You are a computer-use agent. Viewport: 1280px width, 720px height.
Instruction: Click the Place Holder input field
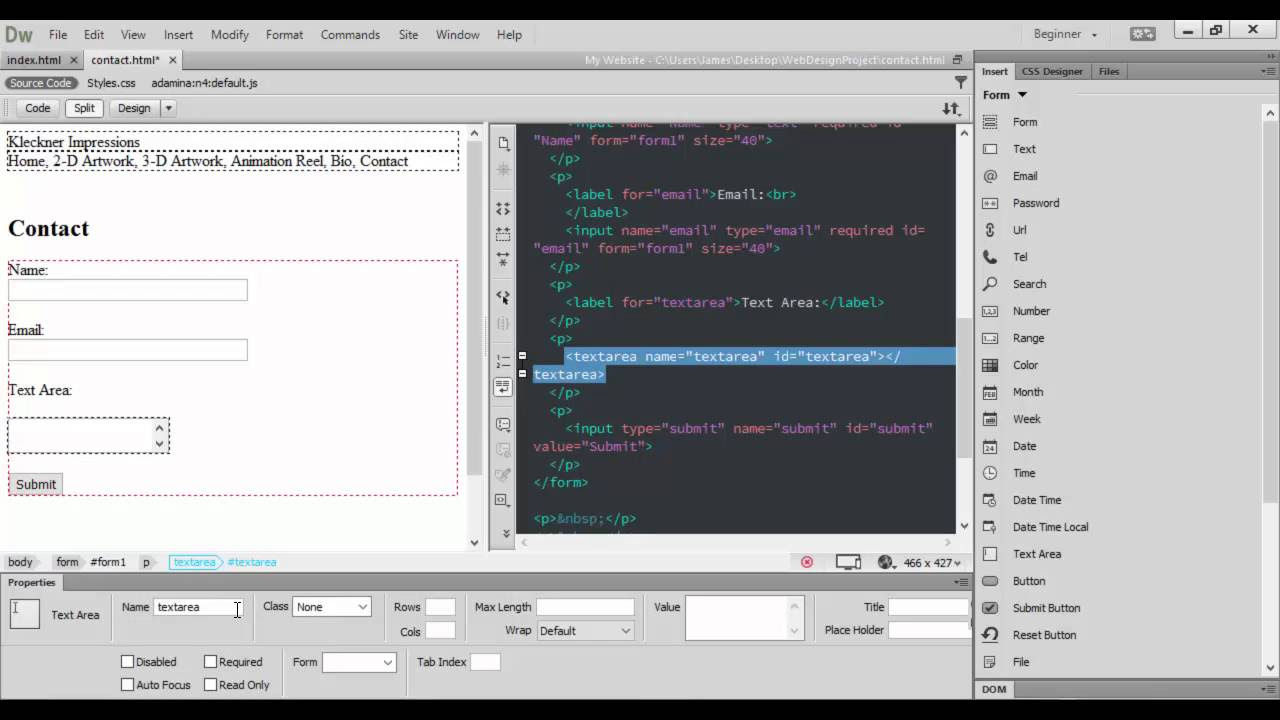pyautogui.click(x=928, y=630)
